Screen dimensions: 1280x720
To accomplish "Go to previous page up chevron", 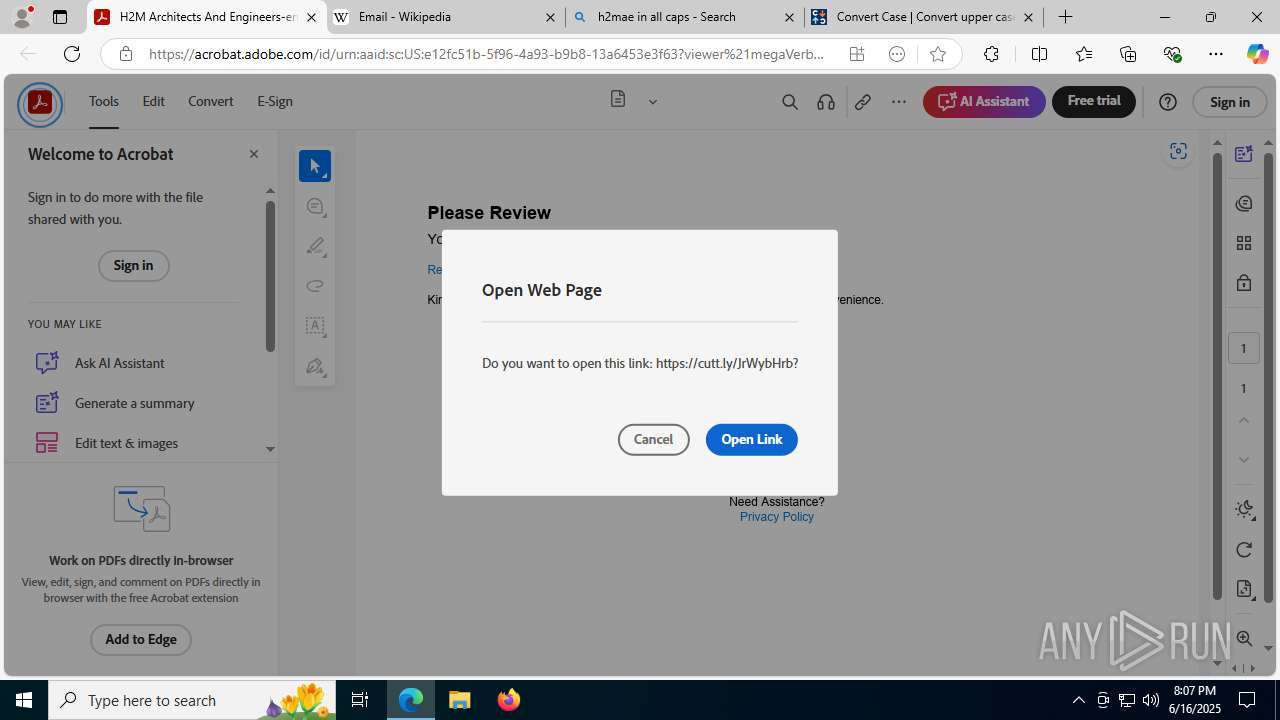I will pos(1244,420).
